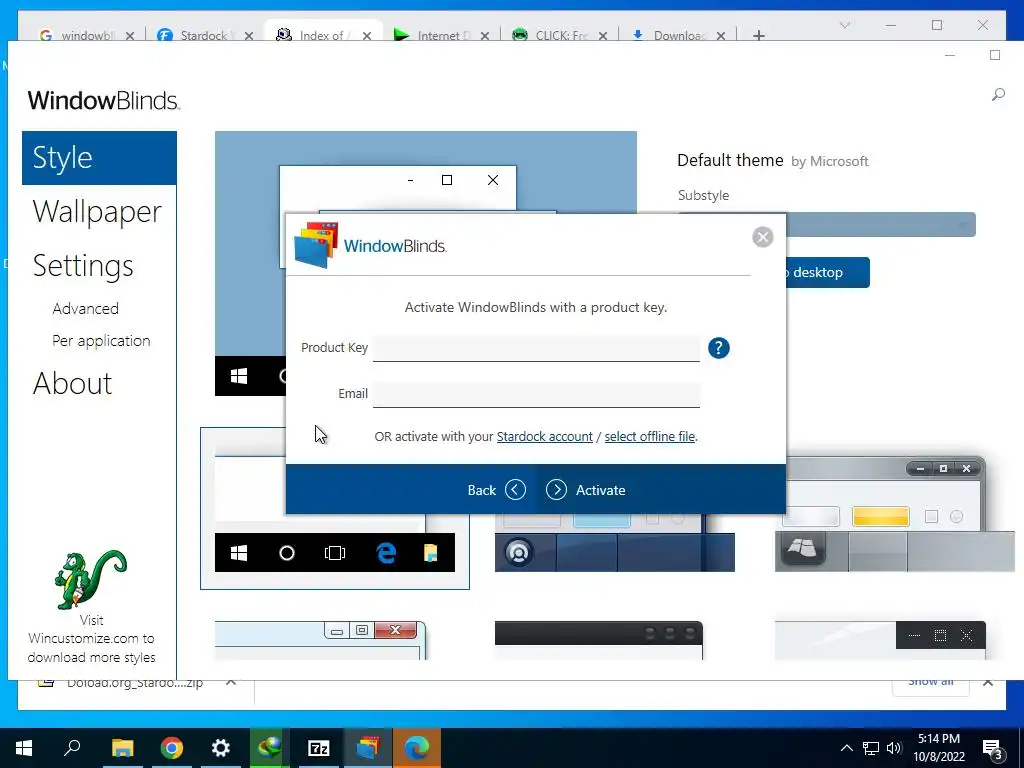The width and height of the screenshot is (1024, 768).
Task: Close the WindowBlinds activation dialog
Action: 762,236
